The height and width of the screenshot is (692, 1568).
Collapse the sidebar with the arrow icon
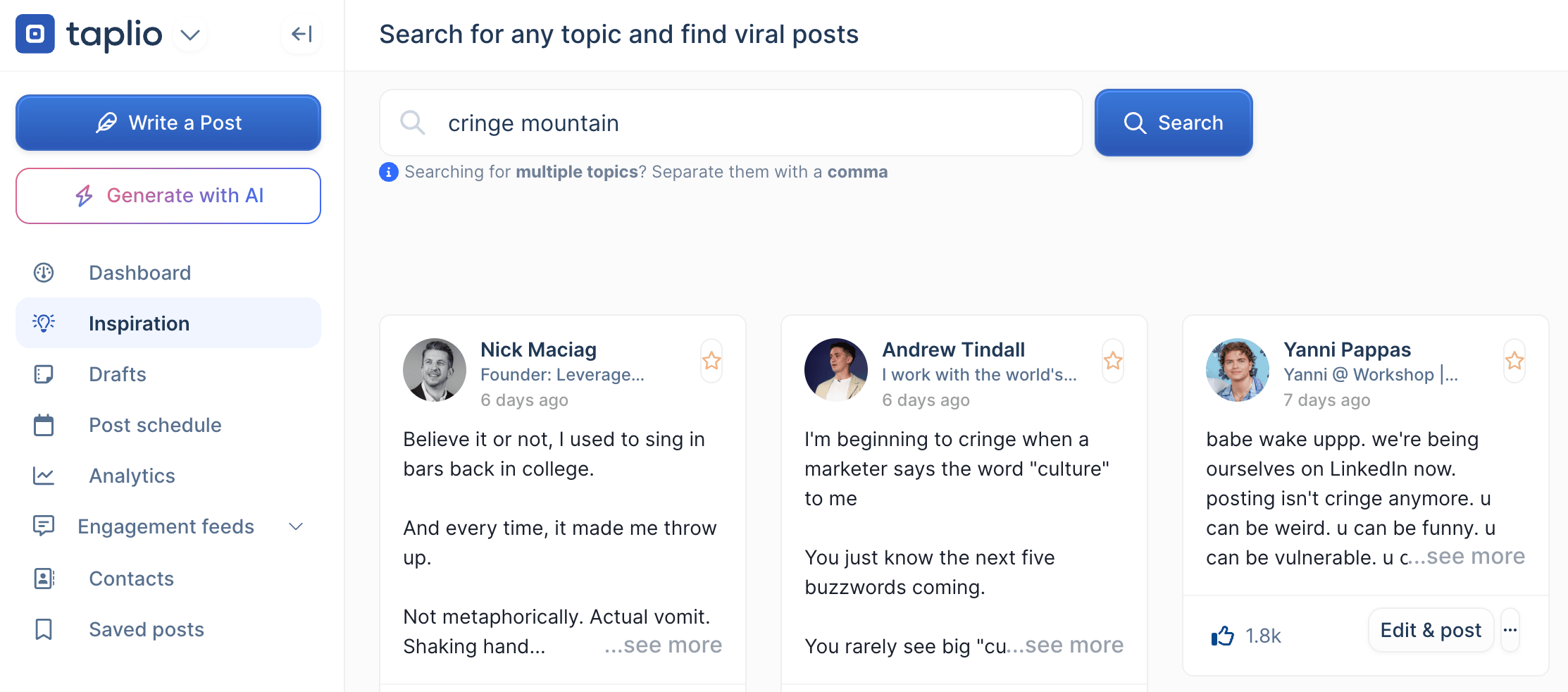click(x=301, y=34)
